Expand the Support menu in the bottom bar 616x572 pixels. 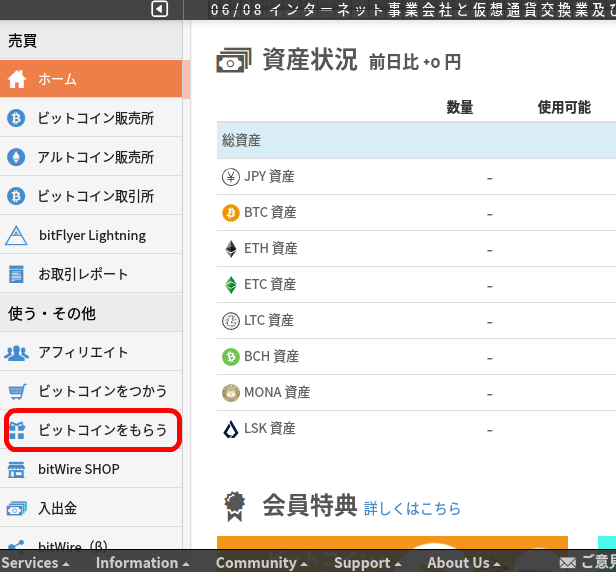pyautogui.click(x=368, y=563)
